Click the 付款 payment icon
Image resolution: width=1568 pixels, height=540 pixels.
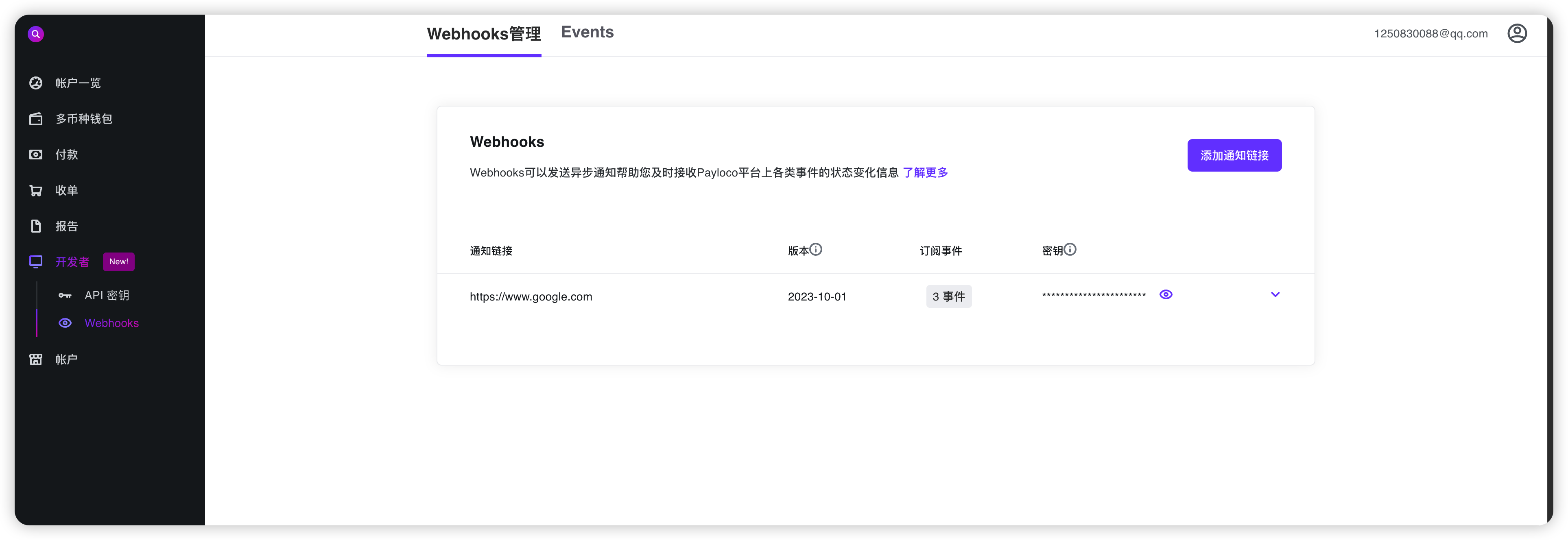(36, 155)
